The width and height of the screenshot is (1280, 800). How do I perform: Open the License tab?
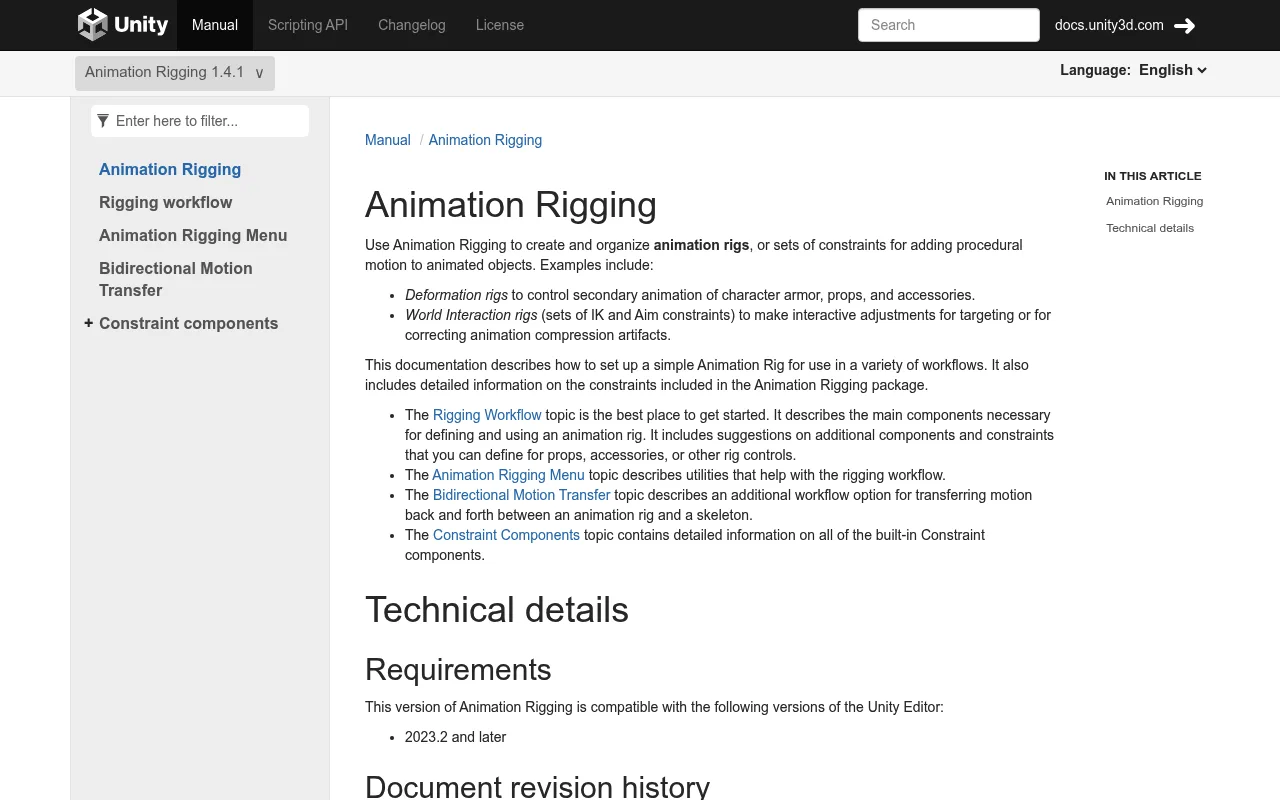point(500,25)
